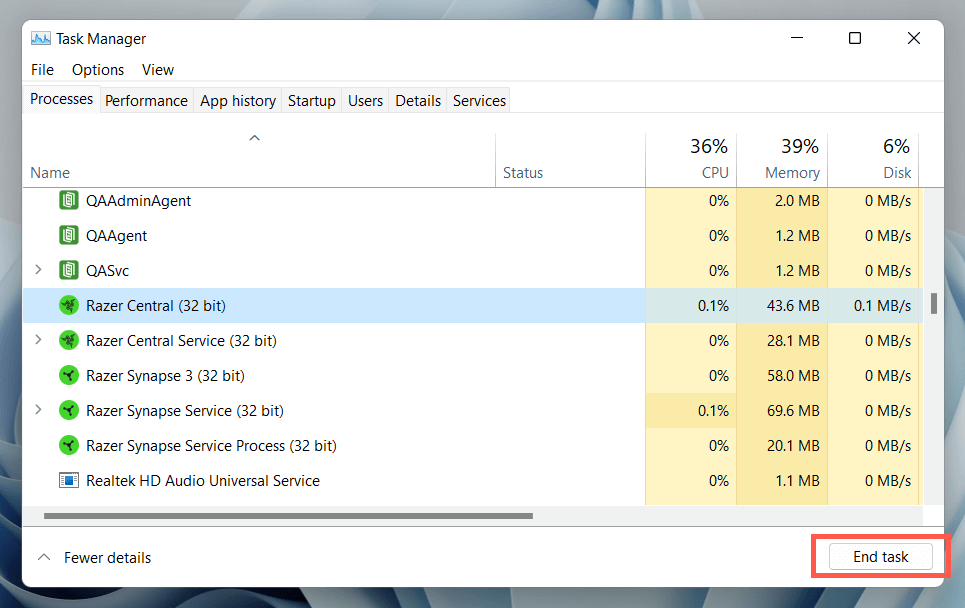Click the 43.6 MB memory value
Screen dimensions: 965x608
click(x=793, y=306)
